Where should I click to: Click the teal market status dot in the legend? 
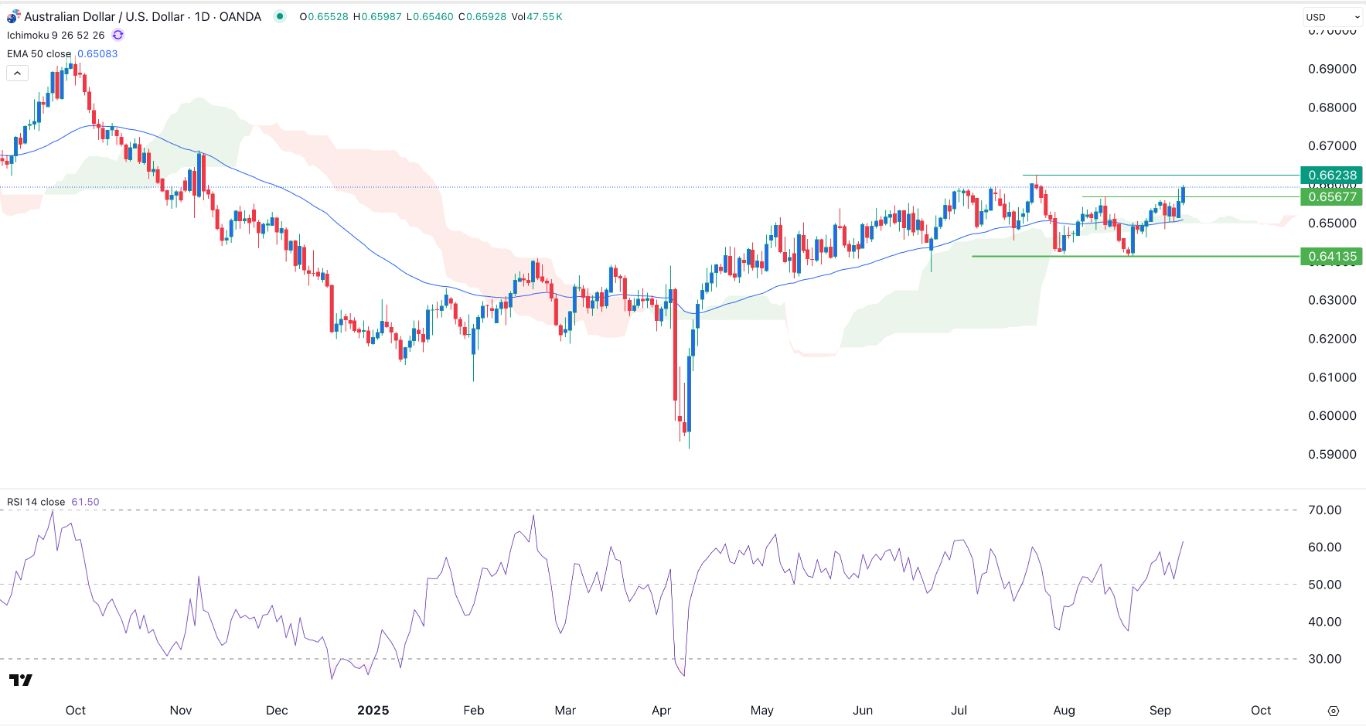281,16
